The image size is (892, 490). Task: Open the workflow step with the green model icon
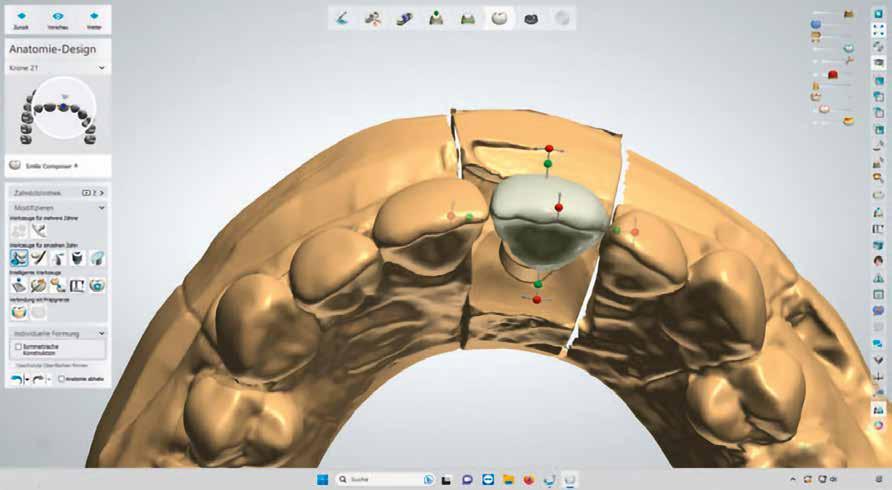468,18
